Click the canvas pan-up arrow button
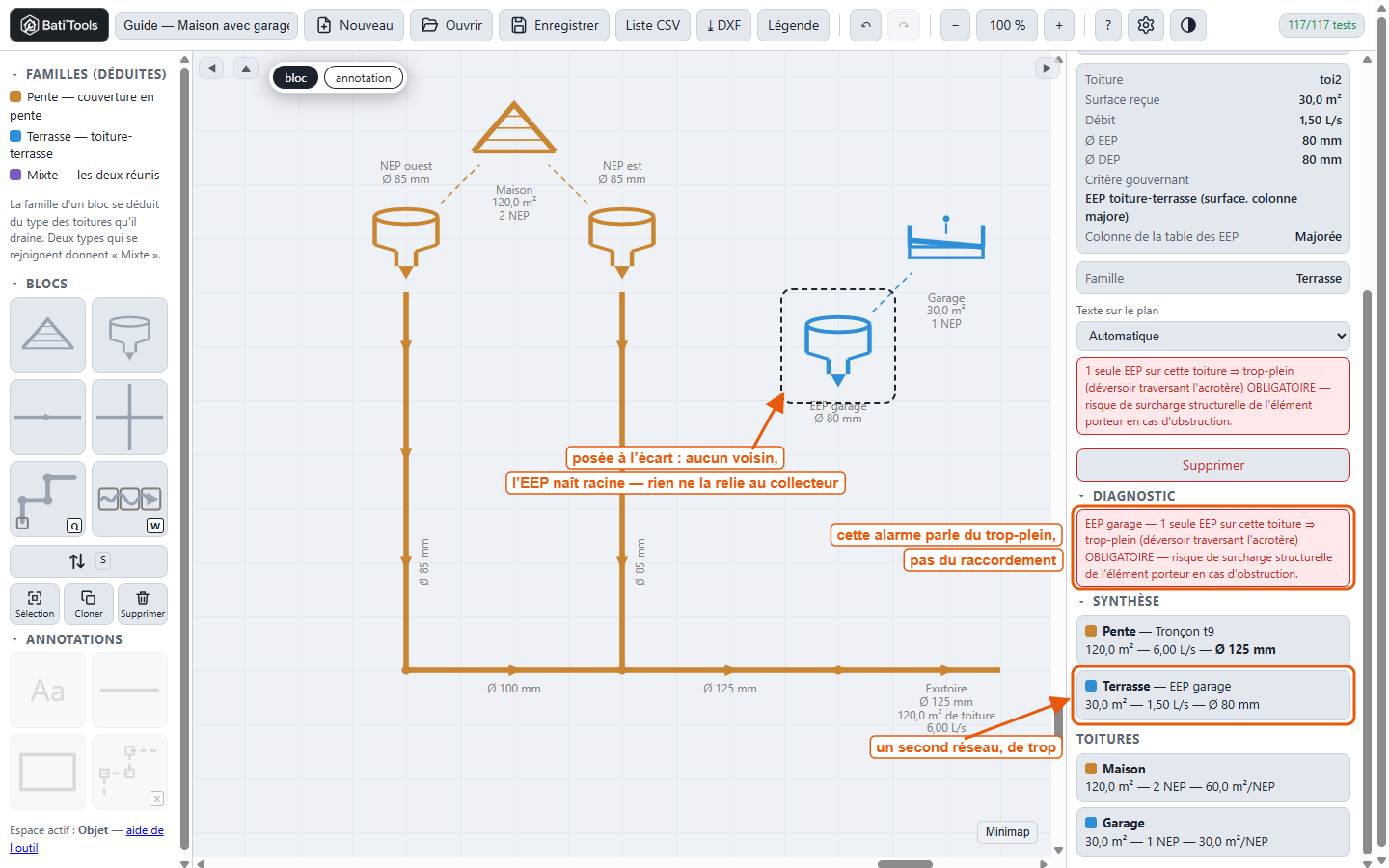The height and width of the screenshot is (868, 1389). [x=246, y=68]
